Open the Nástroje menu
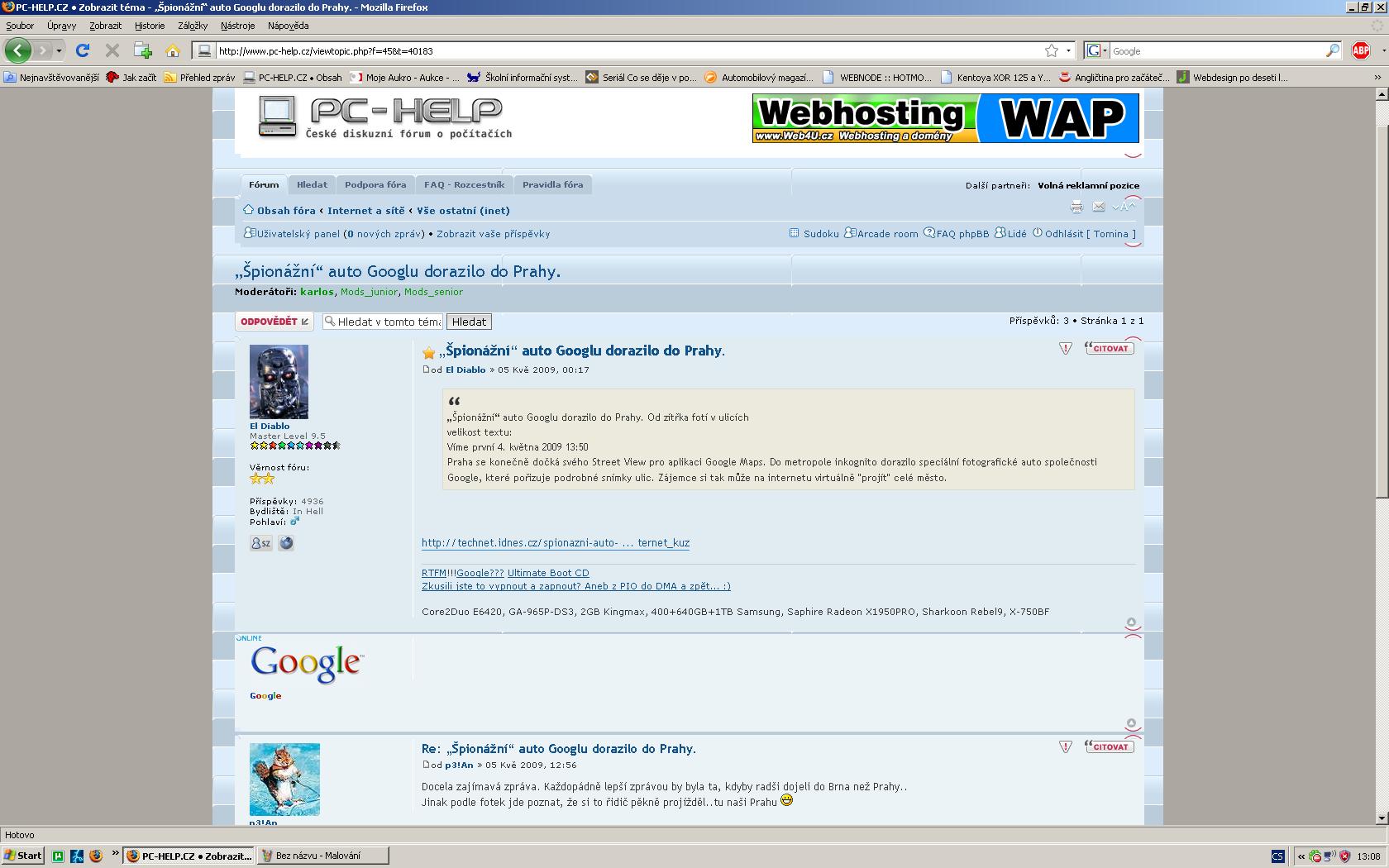 point(237,26)
